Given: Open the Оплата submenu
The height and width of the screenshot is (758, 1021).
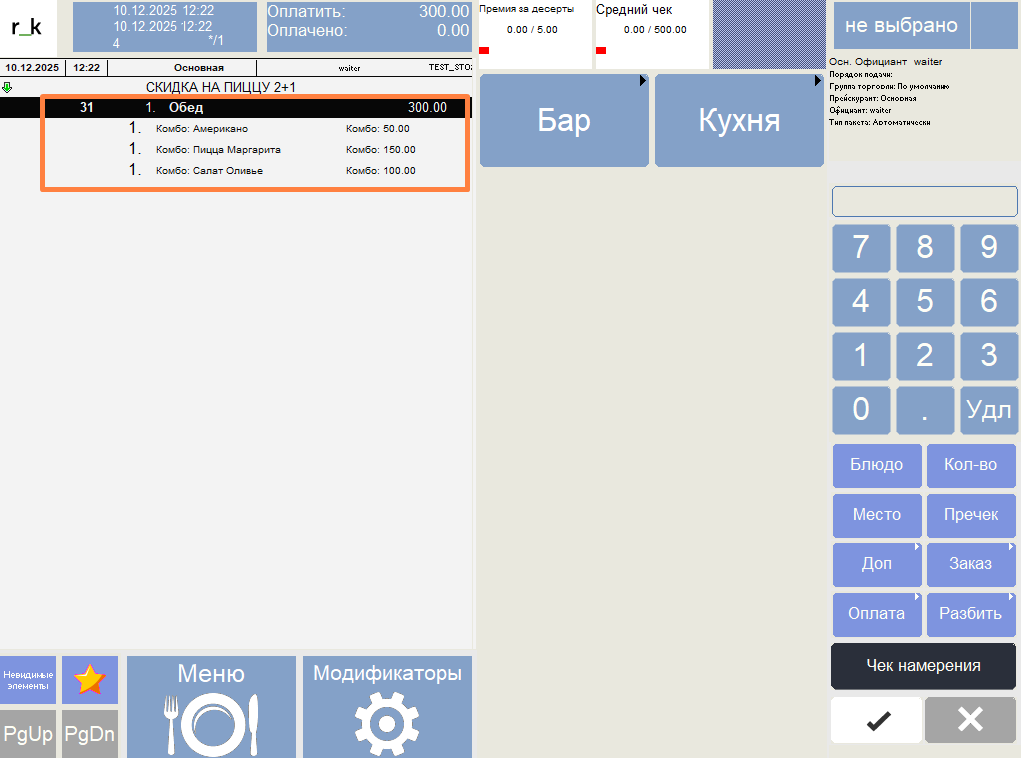Looking at the screenshot, I should (877, 614).
